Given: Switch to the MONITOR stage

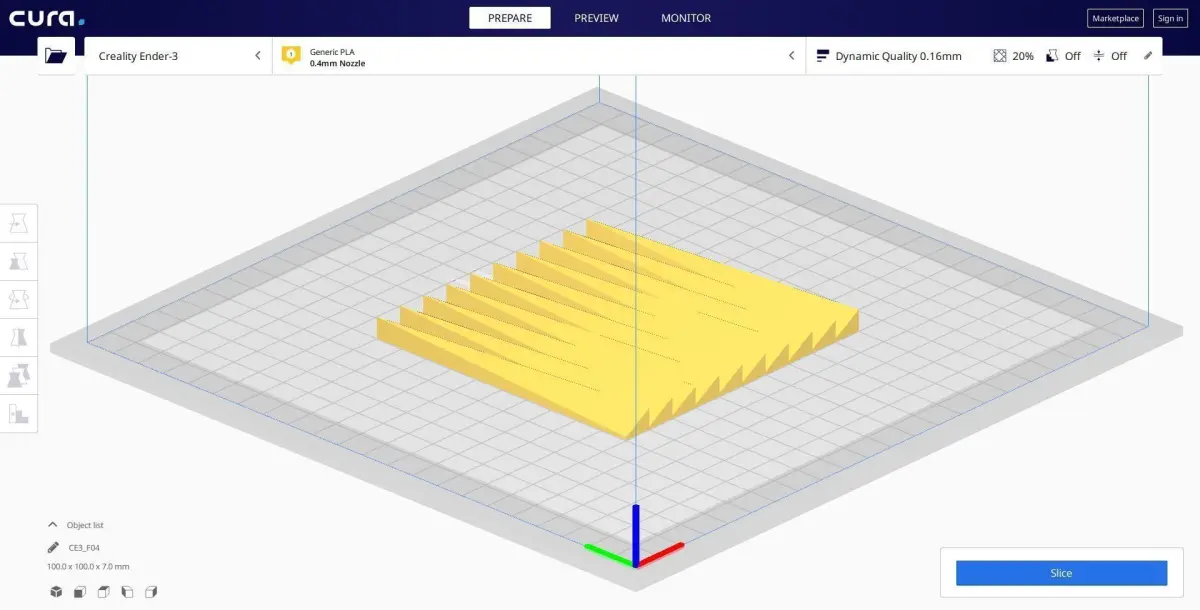Looking at the screenshot, I should 686,18.
